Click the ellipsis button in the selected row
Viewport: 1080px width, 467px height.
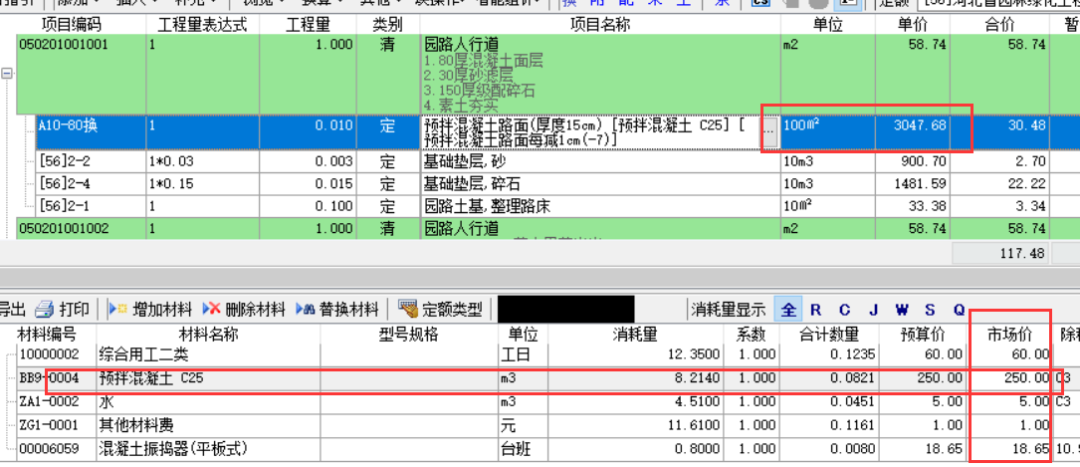click(x=769, y=128)
